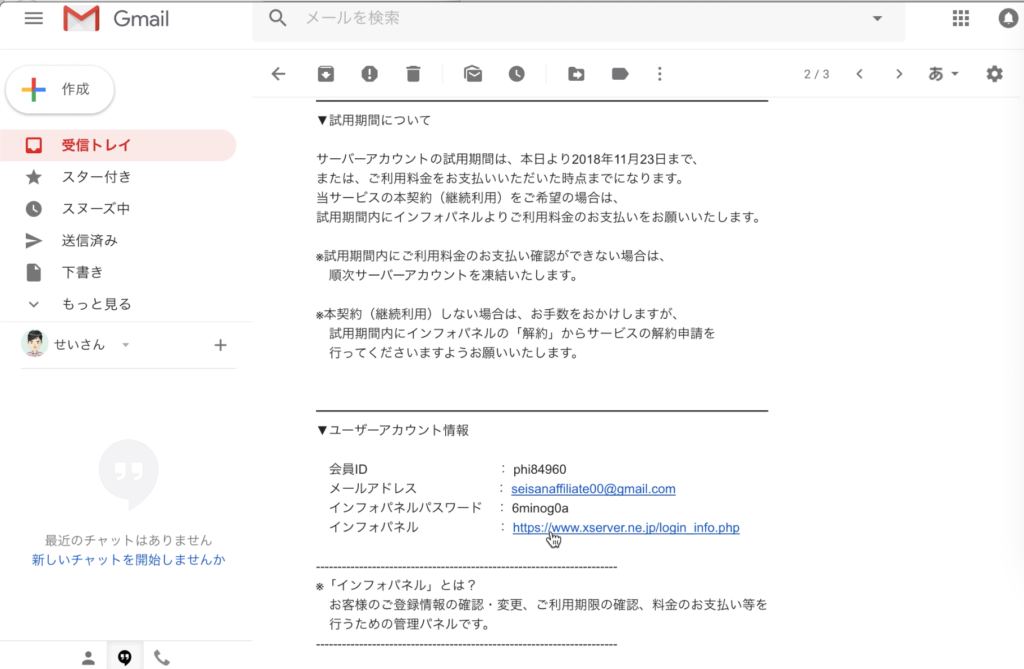Start a Hangouts phone call
This screenshot has height=669, width=1024.
click(163, 657)
